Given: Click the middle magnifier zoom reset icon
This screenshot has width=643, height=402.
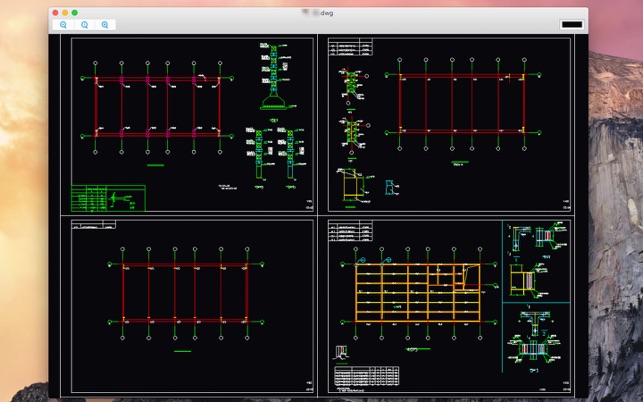Looking at the screenshot, I should tap(85, 25).
